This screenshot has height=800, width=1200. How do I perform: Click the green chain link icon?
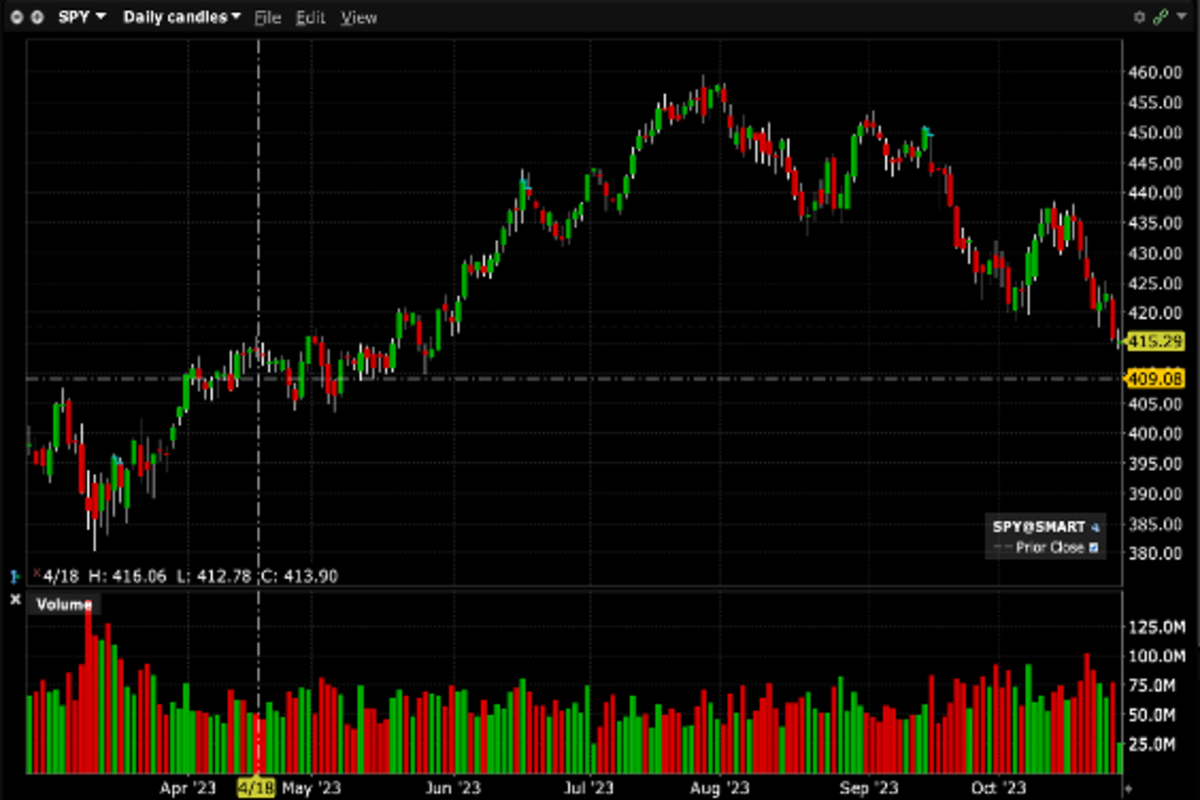(x=1159, y=17)
